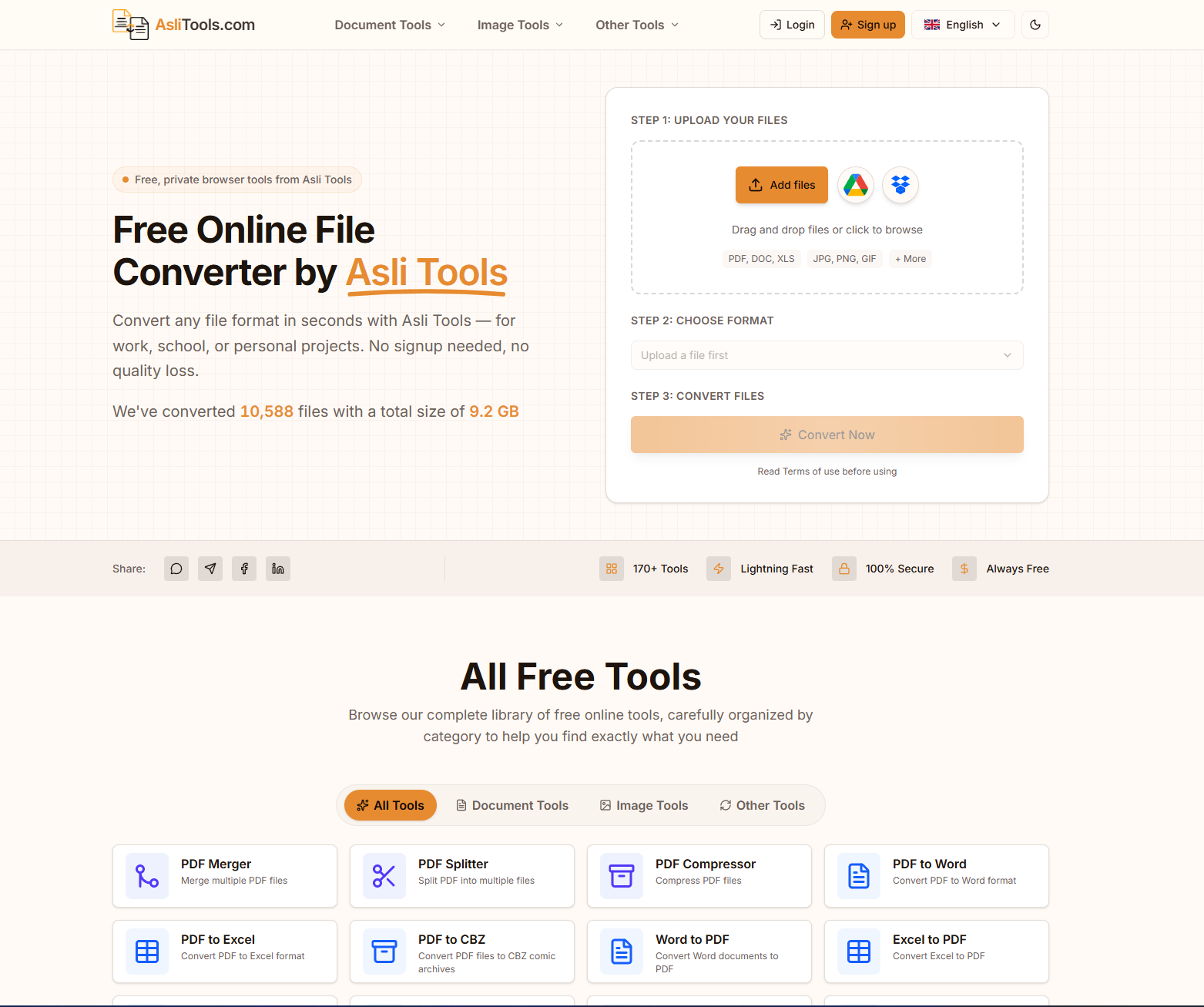Open the PDF Splitter scissors tool

(x=462, y=876)
